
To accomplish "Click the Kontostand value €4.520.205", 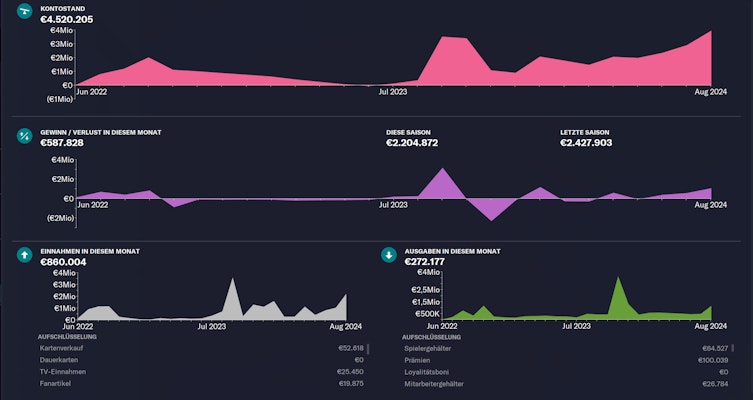I will pyautogui.click(x=67, y=19).
